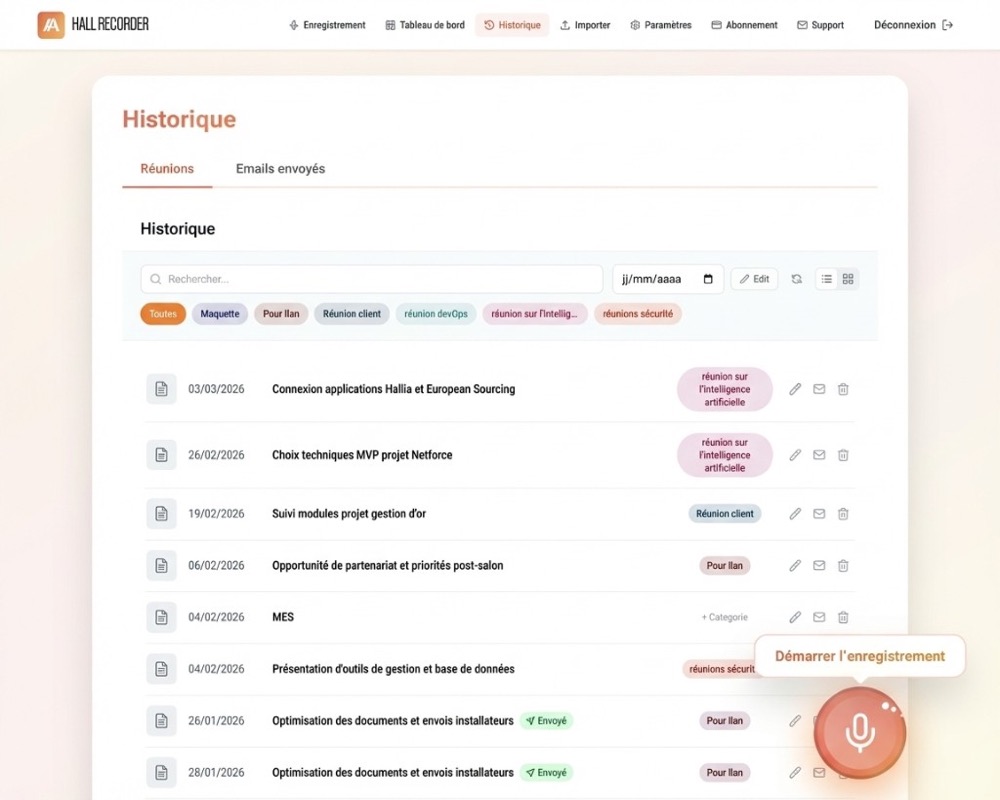
Task: Edit the Choix techniques MVP meeting
Action: (x=795, y=455)
